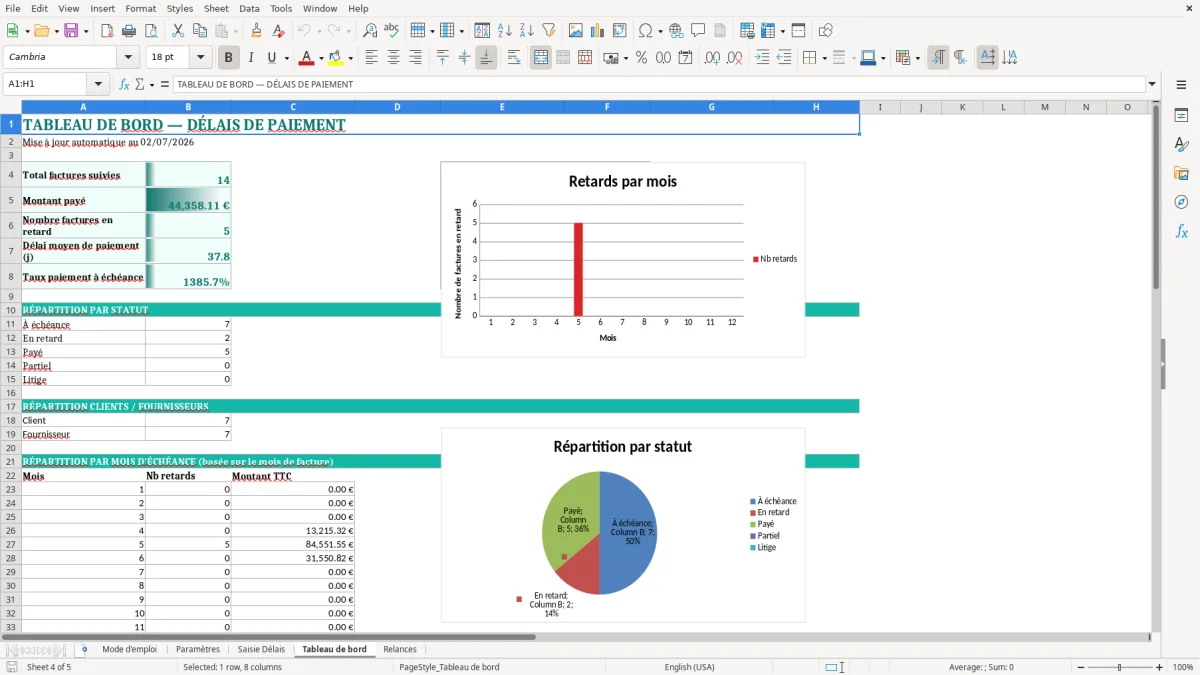Insert a hyperlink
This screenshot has height=675, width=1200.
coord(676,31)
